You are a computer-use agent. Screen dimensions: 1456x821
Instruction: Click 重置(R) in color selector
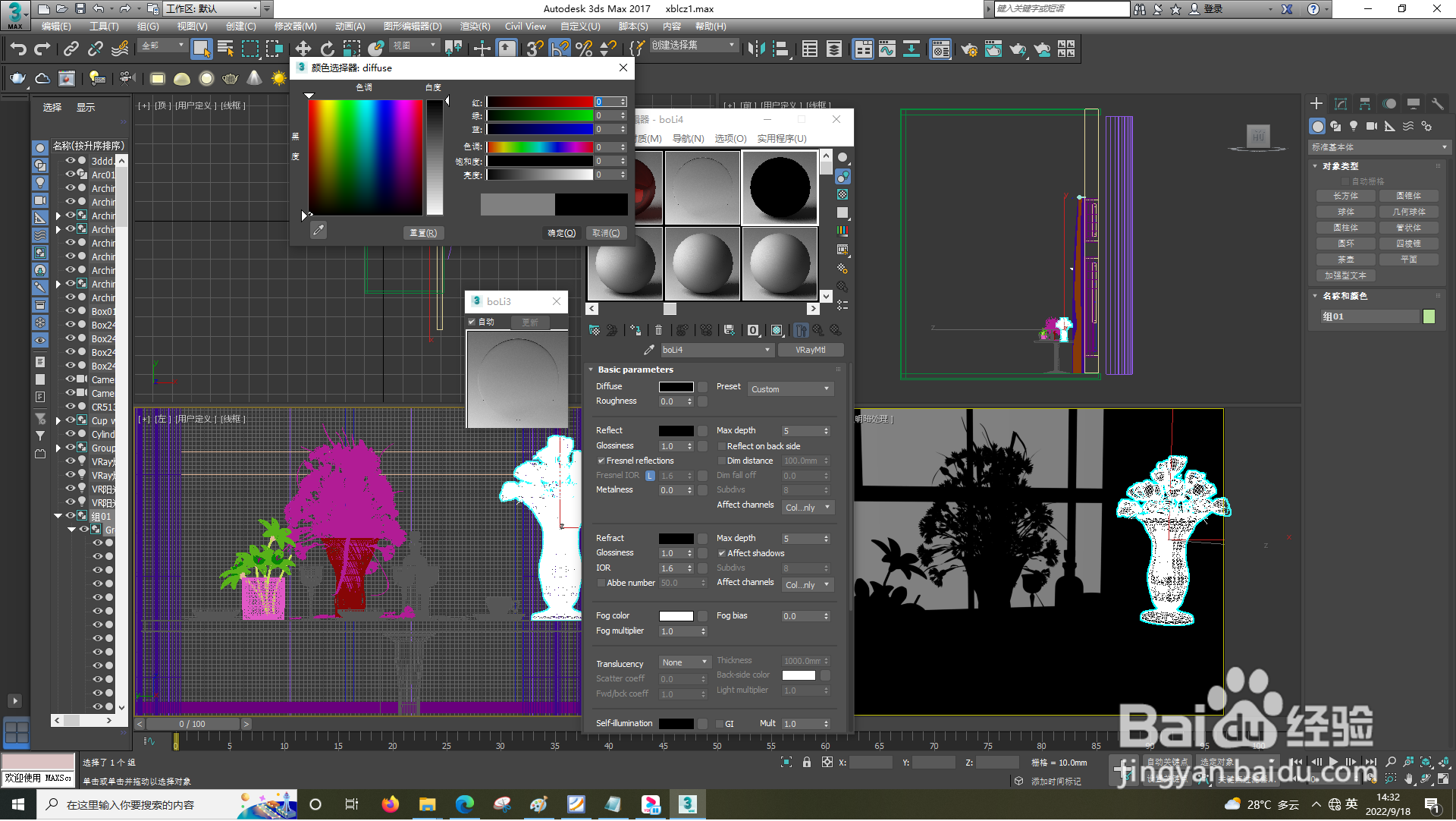coord(423,234)
